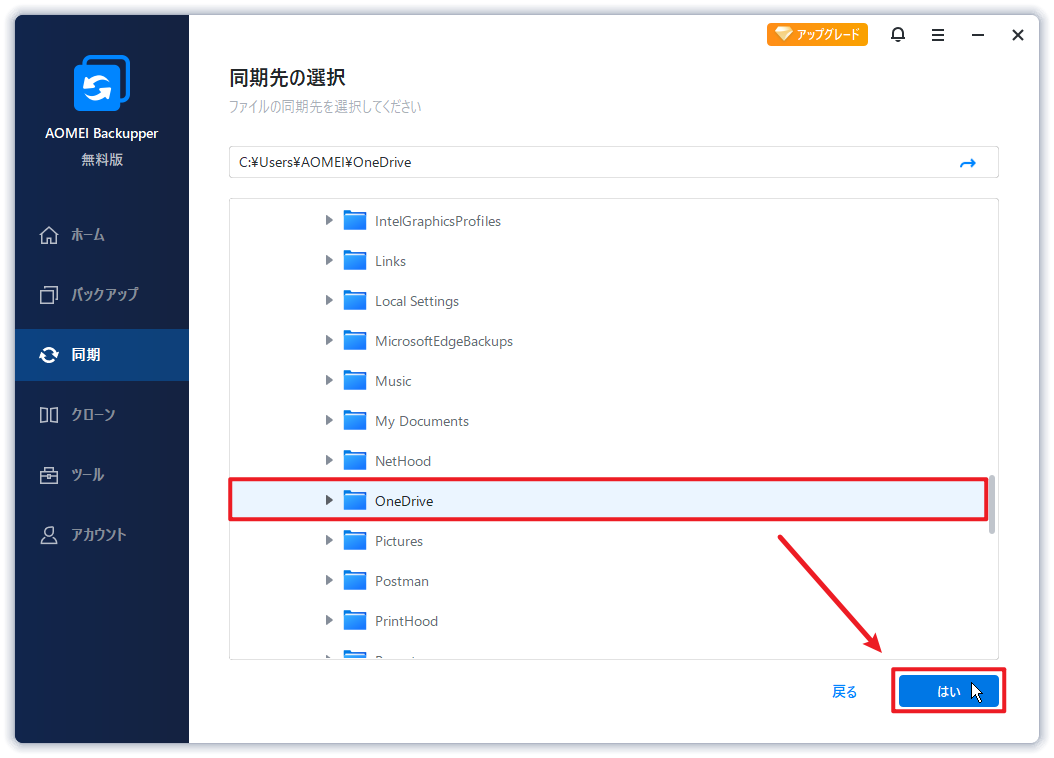Select the "OneDrive" folder name
1054x758 pixels.
(404, 501)
